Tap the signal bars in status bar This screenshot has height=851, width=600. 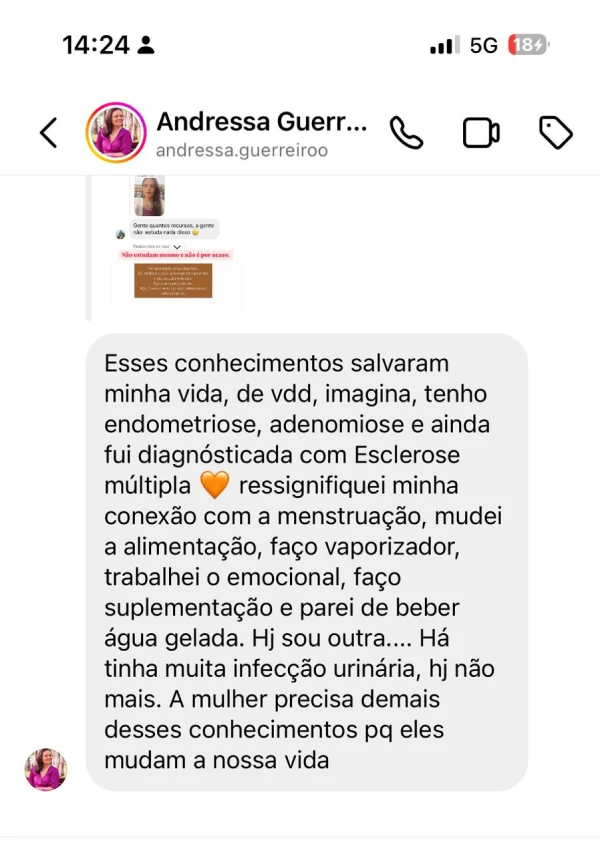click(445, 45)
